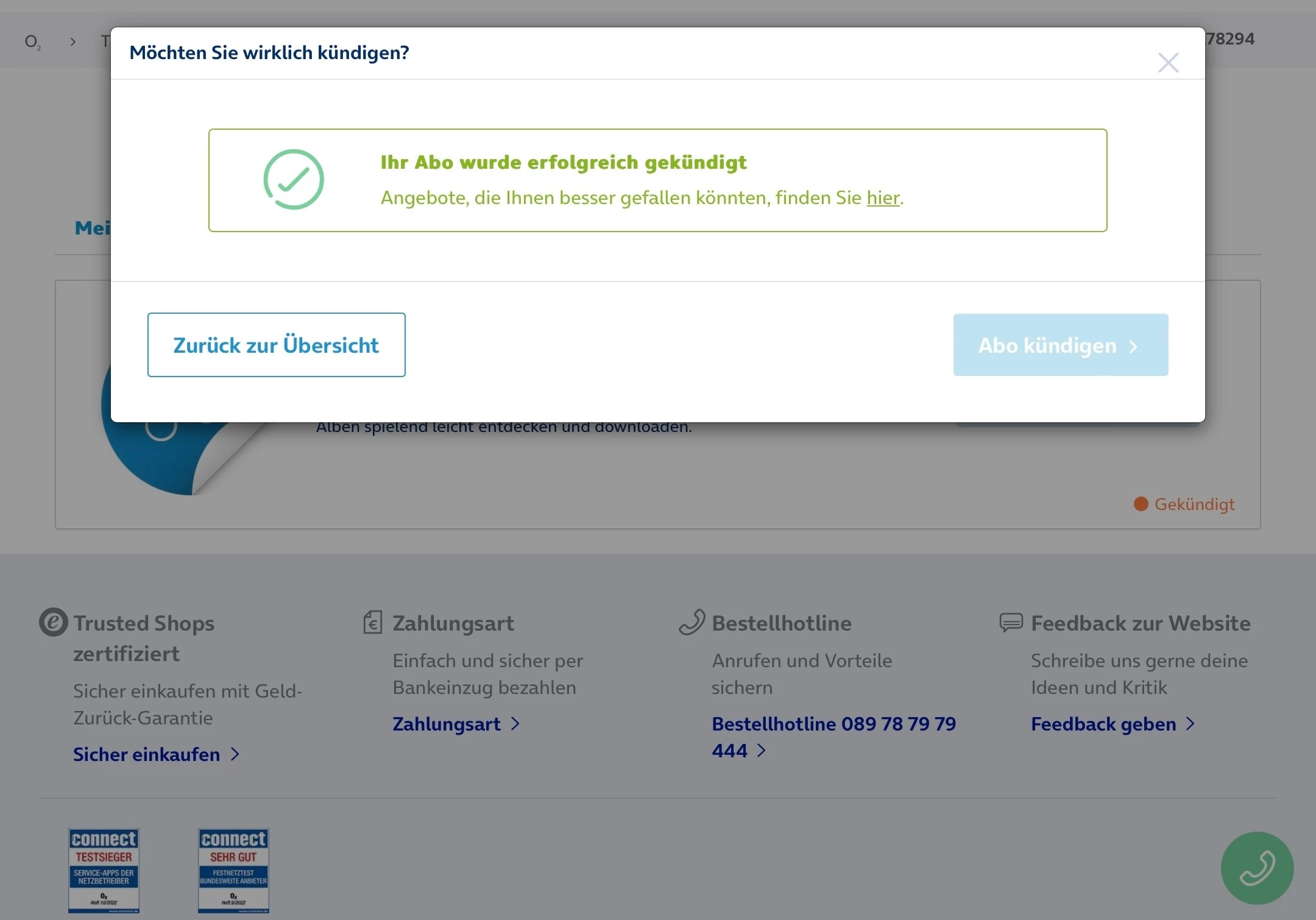The width and height of the screenshot is (1316, 920).
Task: Click the O2 breadcrumb home link
Action: click(x=32, y=41)
